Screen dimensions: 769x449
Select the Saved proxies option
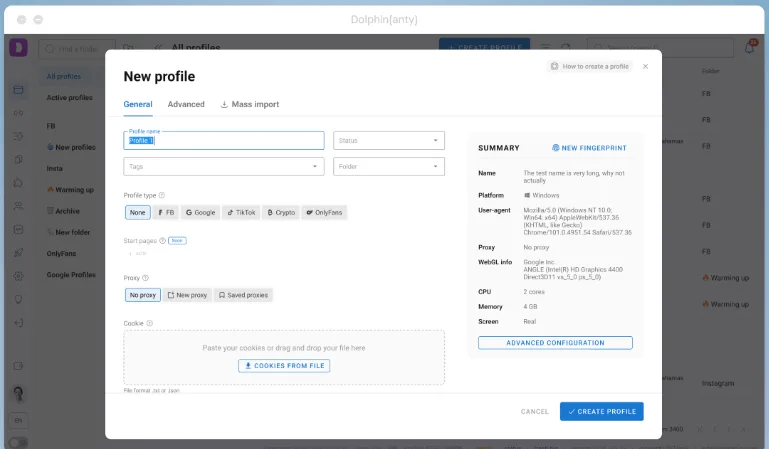coord(243,295)
